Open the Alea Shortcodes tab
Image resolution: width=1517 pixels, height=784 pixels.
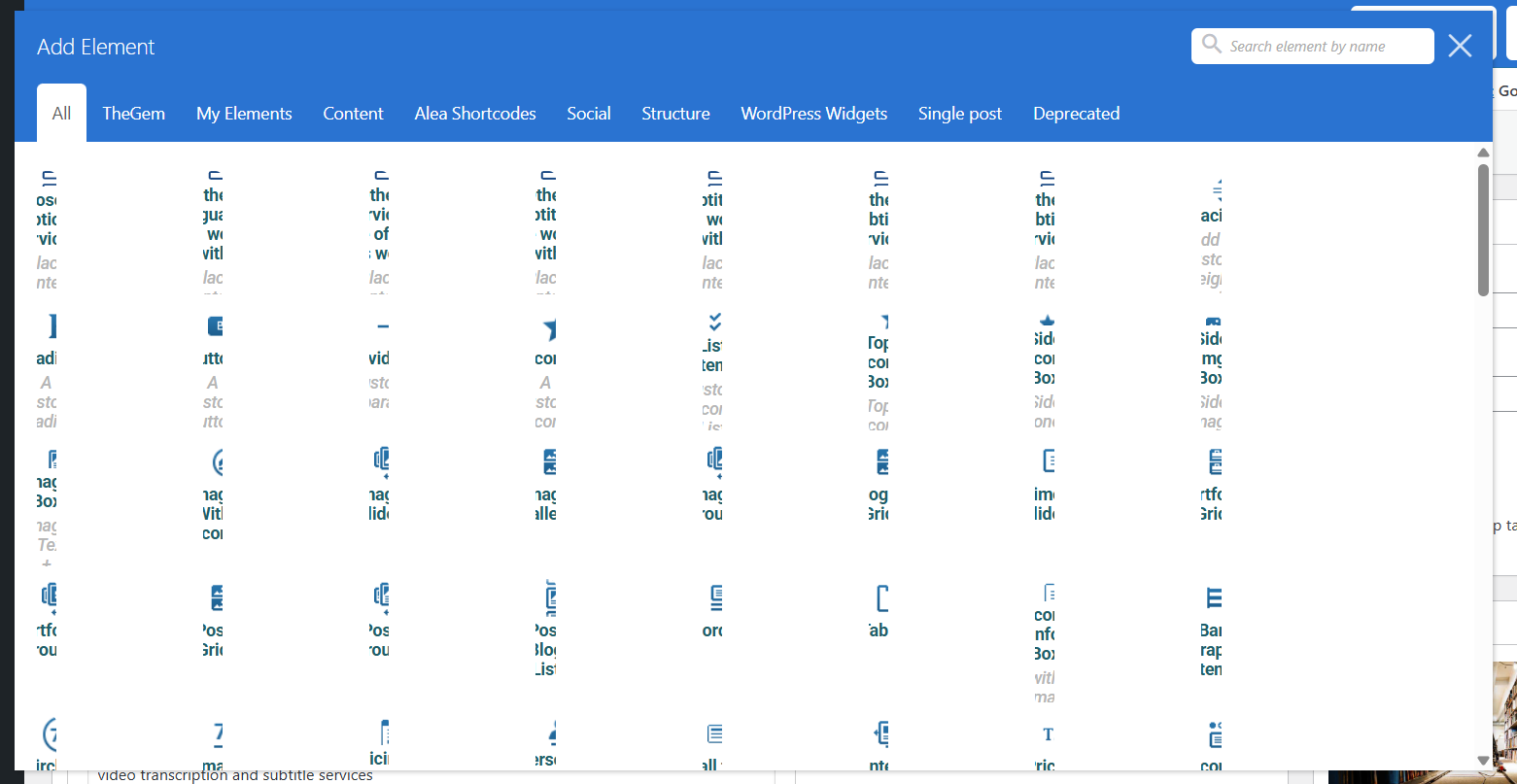coord(475,113)
